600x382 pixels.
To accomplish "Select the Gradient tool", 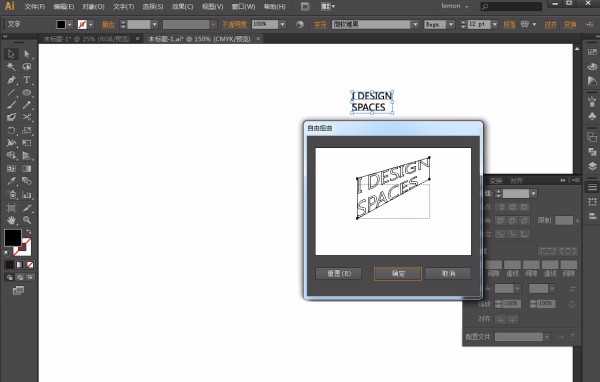I will click(x=27, y=169).
